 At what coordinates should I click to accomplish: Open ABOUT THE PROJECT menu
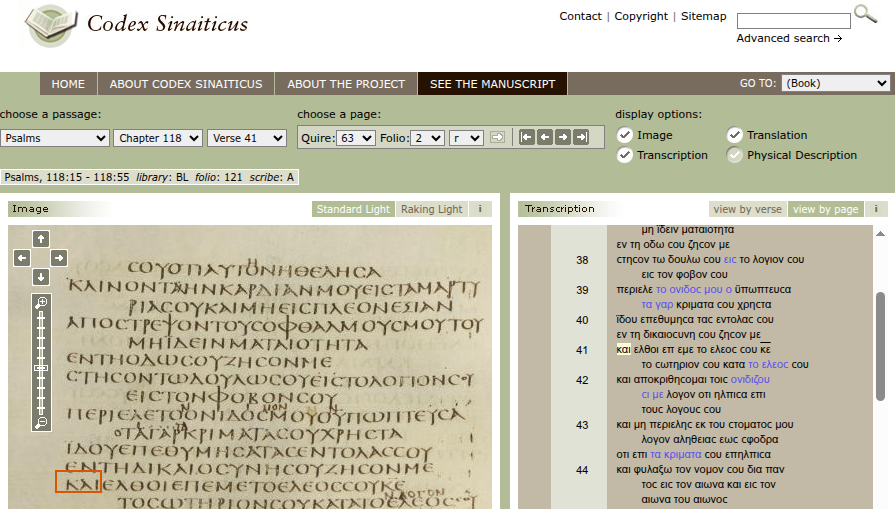click(346, 84)
